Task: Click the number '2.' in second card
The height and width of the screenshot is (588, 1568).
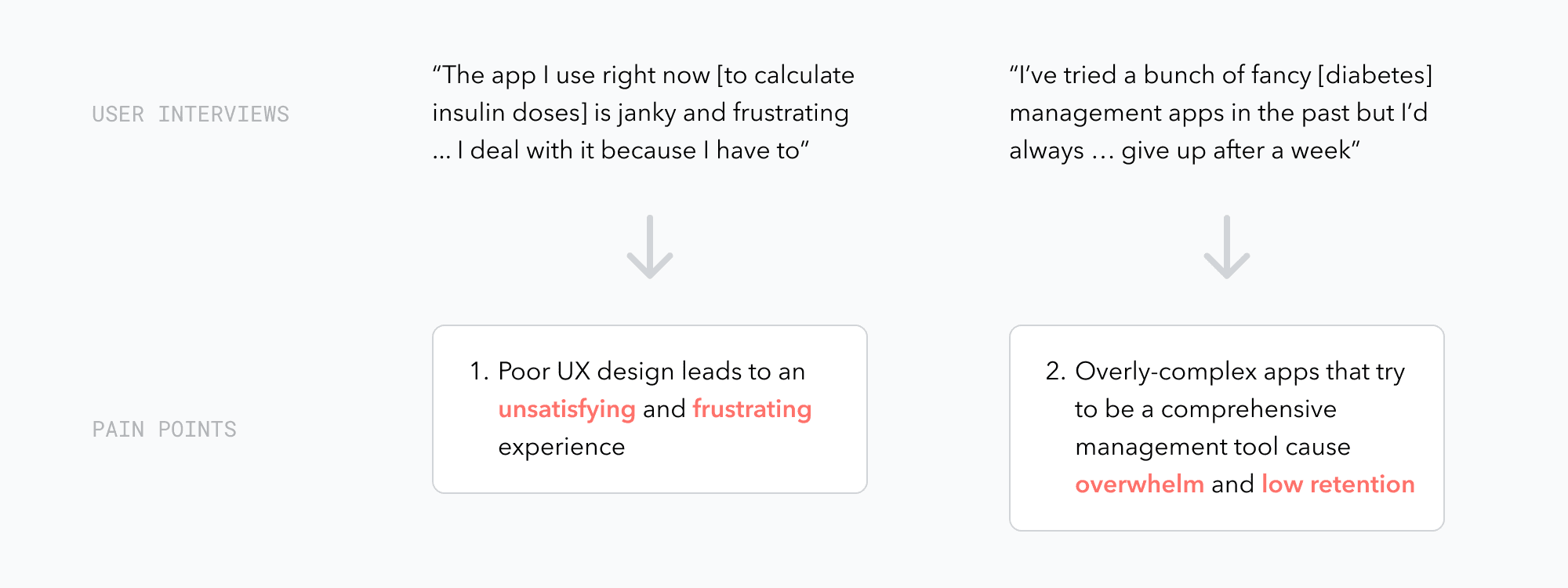Action: (1056, 372)
